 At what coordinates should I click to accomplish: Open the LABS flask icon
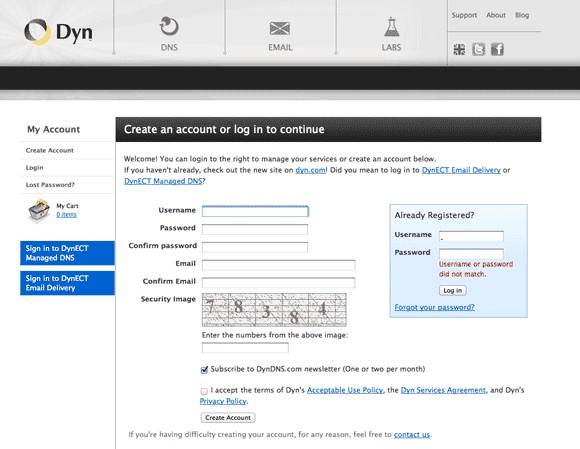coord(391,27)
